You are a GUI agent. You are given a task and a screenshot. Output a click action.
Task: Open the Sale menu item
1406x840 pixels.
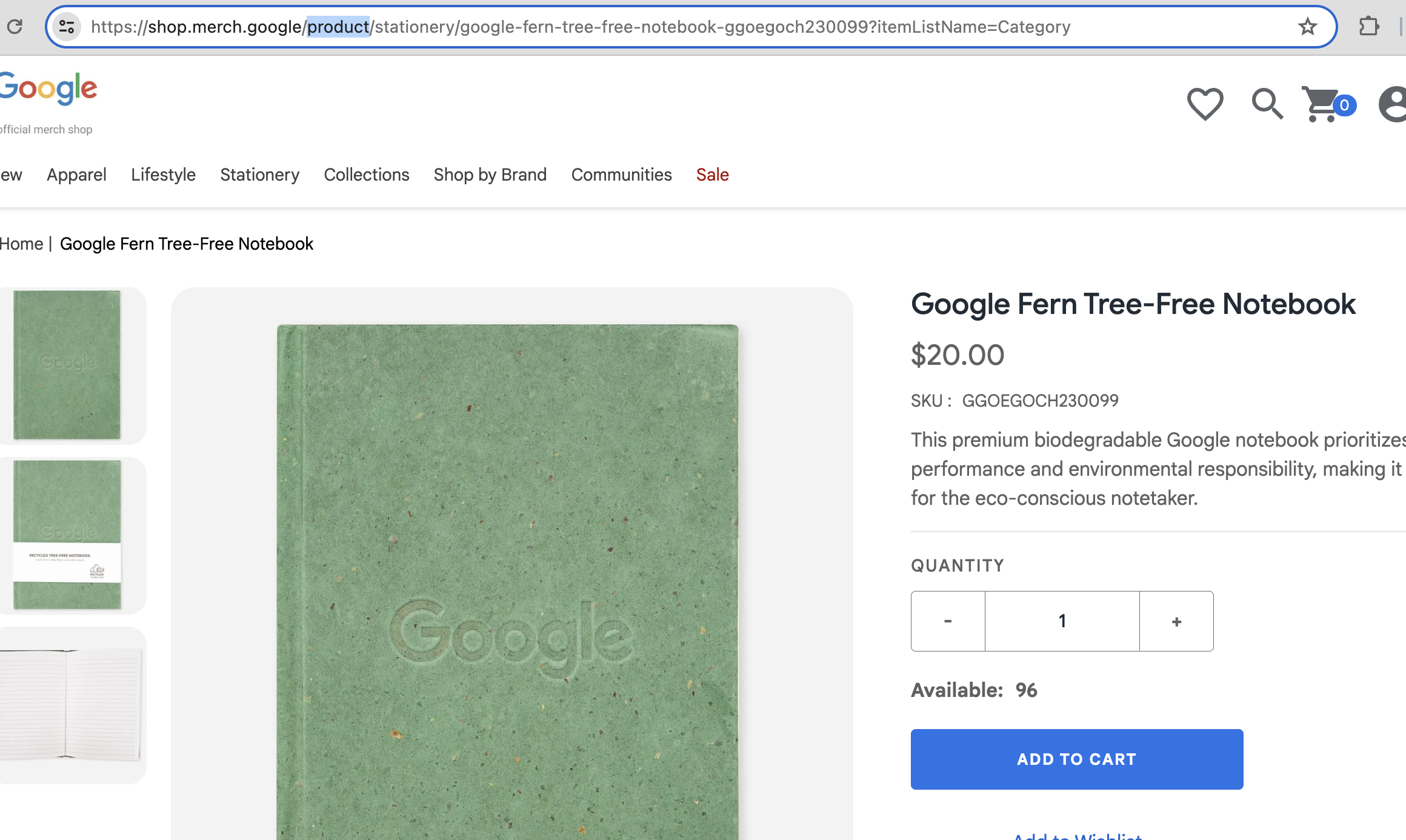pos(712,175)
